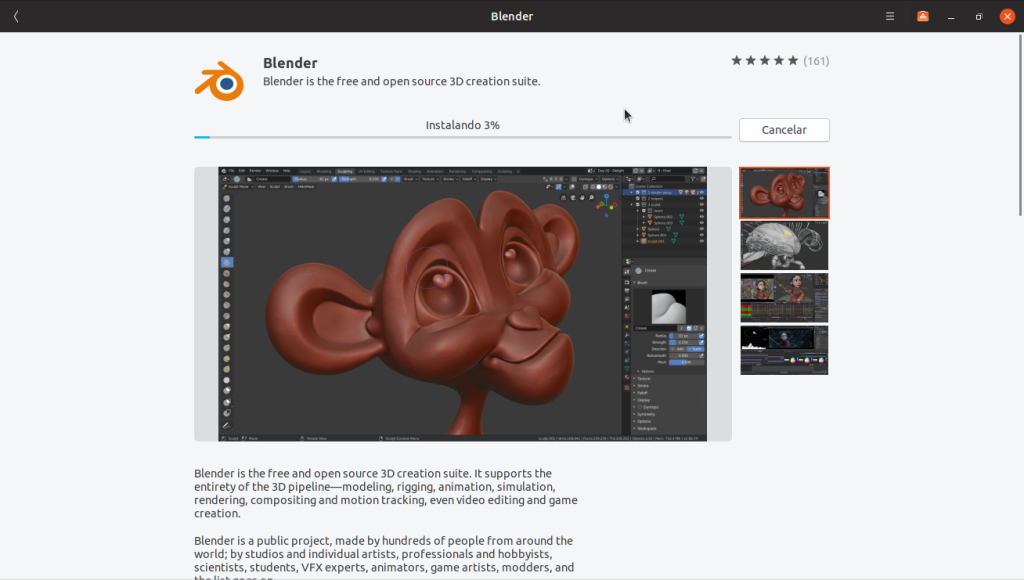Click the Blender title in the header bar
1024x580 pixels.
[x=512, y=16]
